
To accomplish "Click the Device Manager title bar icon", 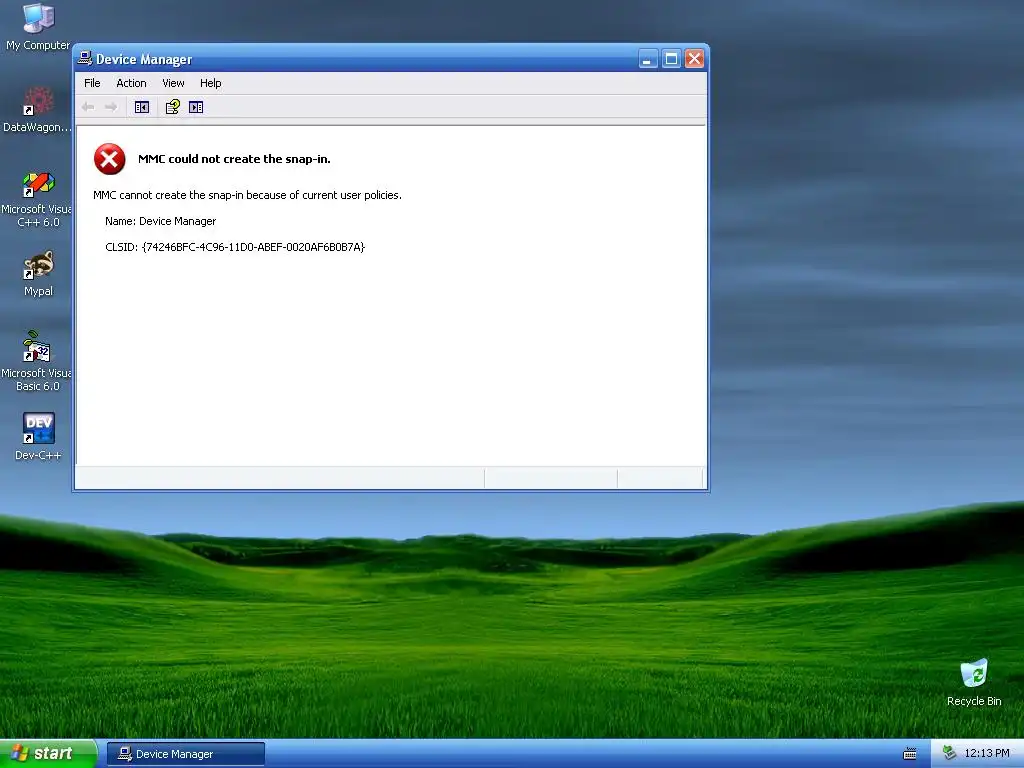I will click(x=85, y=59).
